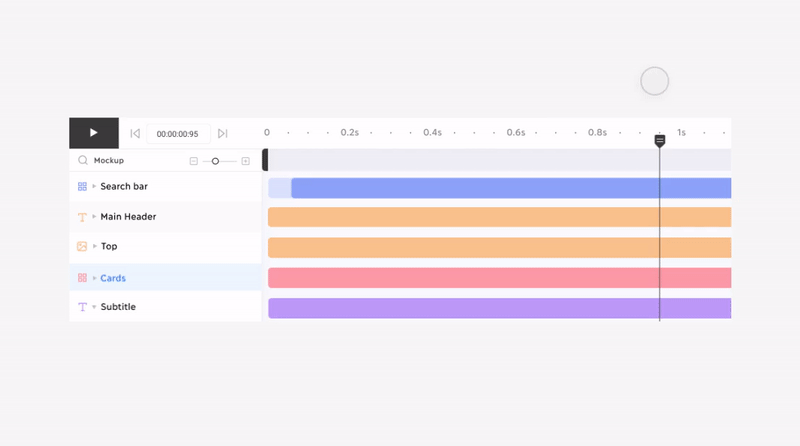Click the 0.4s mark on ruler
The height and width of the screenshot is (446, 800).
coord(433,133)
